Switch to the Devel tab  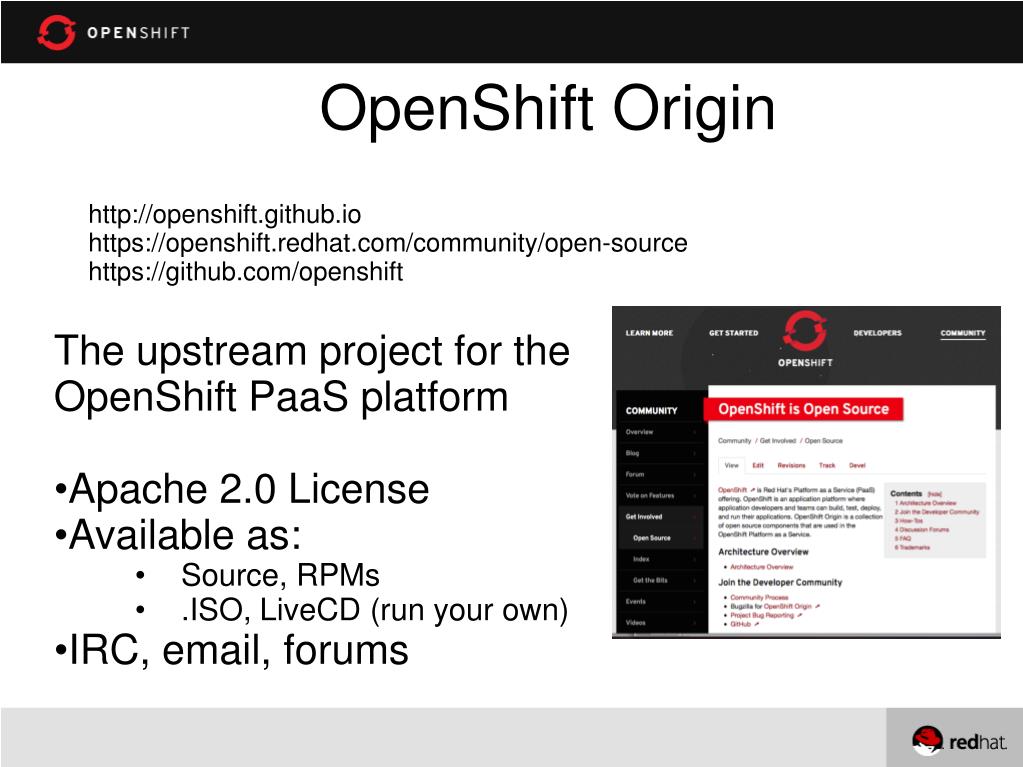(x=857, y=466)
